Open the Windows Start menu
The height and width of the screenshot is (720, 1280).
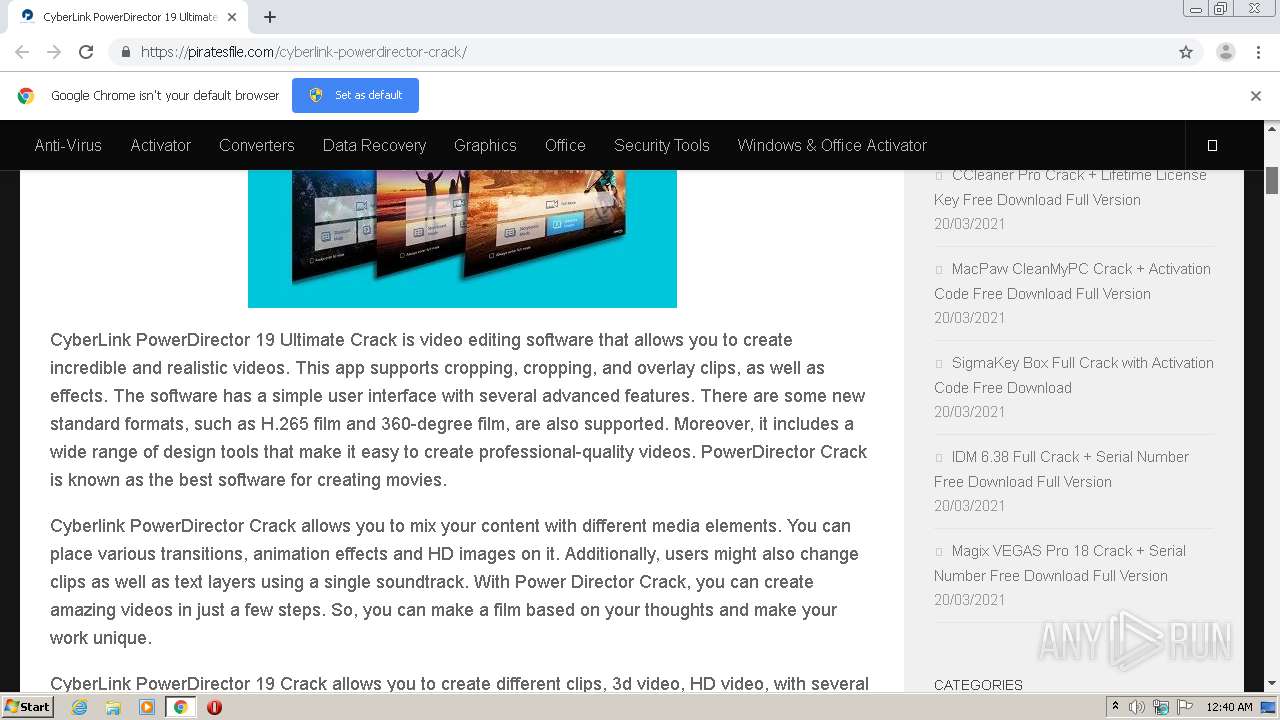[28, 706]
